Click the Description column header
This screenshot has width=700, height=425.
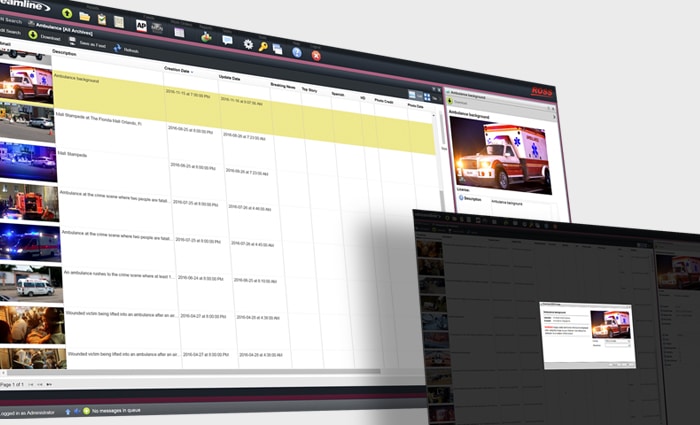point(64,53)
